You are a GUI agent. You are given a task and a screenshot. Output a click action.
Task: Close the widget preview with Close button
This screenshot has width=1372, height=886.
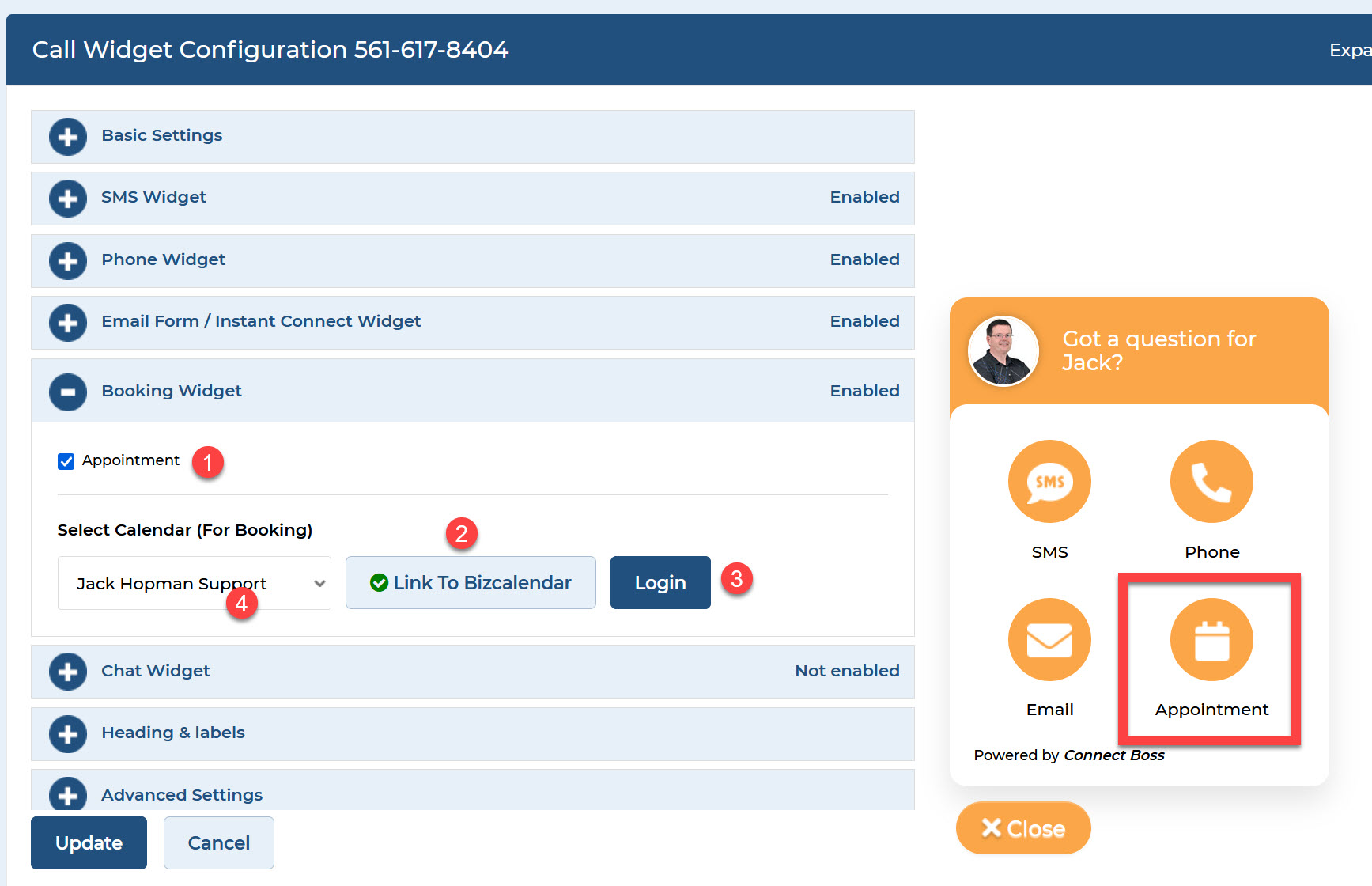tap(1023, 828)
